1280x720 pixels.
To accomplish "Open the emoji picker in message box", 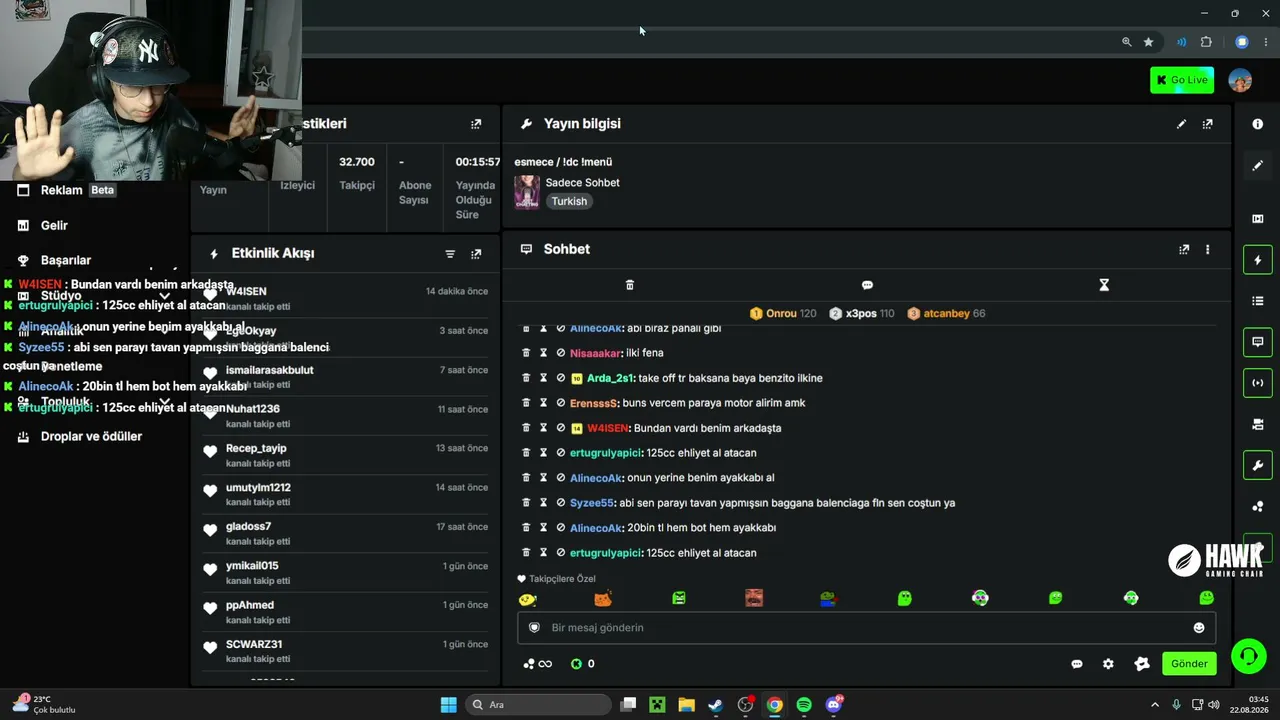I will 1199,628.
